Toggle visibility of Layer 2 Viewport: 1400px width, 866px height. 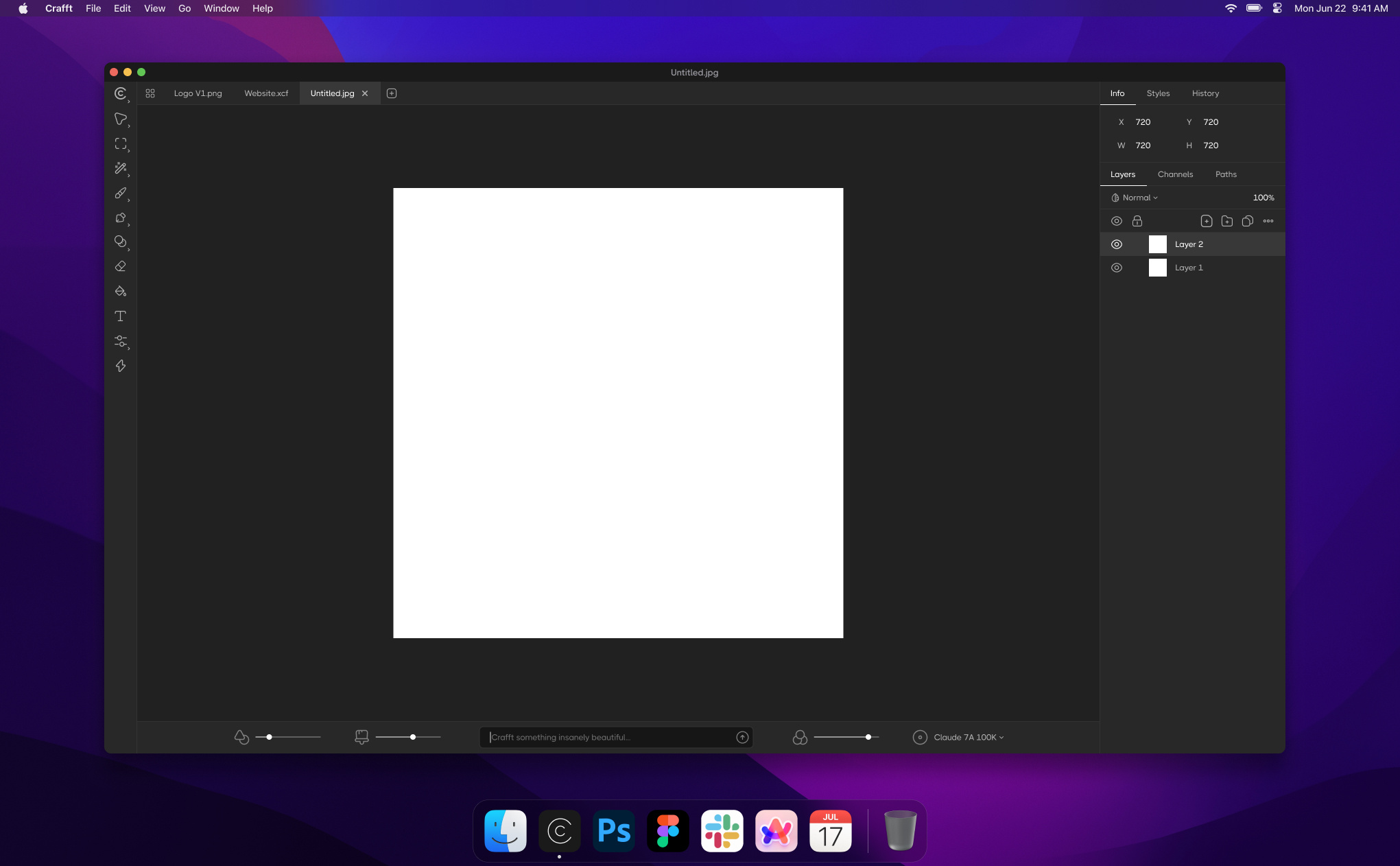[x=1117, y=244]
